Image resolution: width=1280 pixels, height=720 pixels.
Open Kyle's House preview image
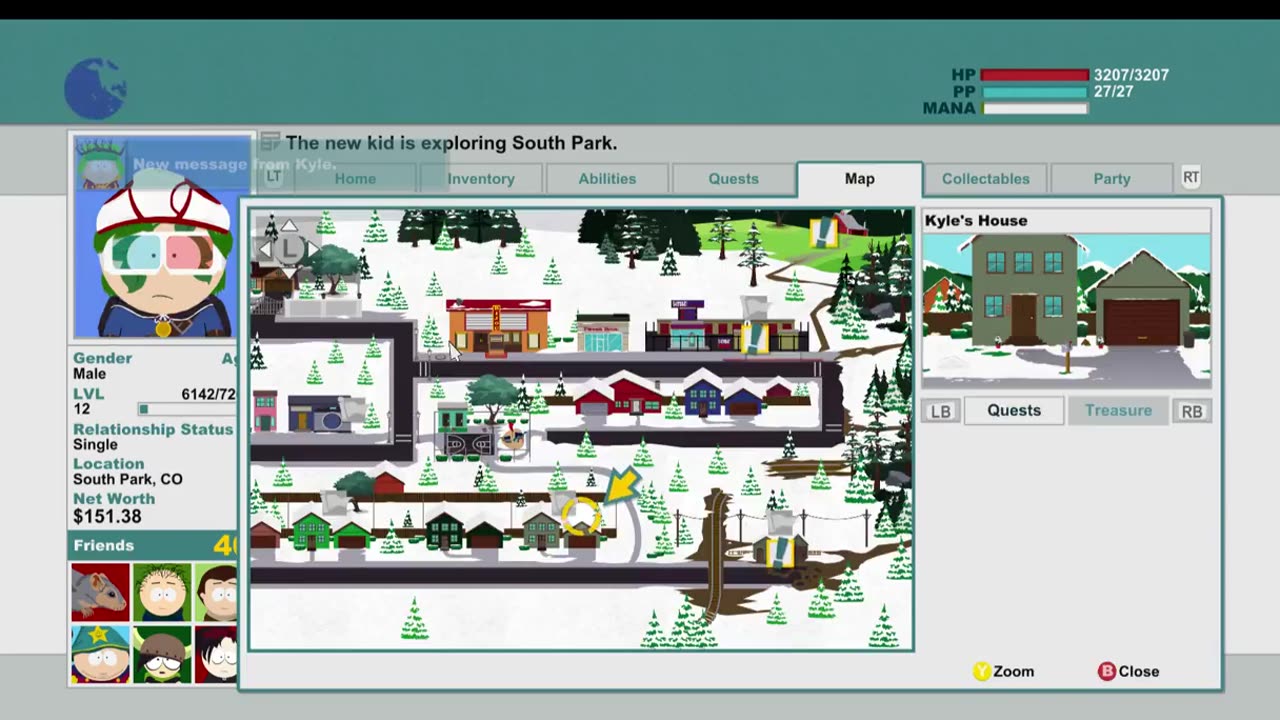tap(1066, 310)
